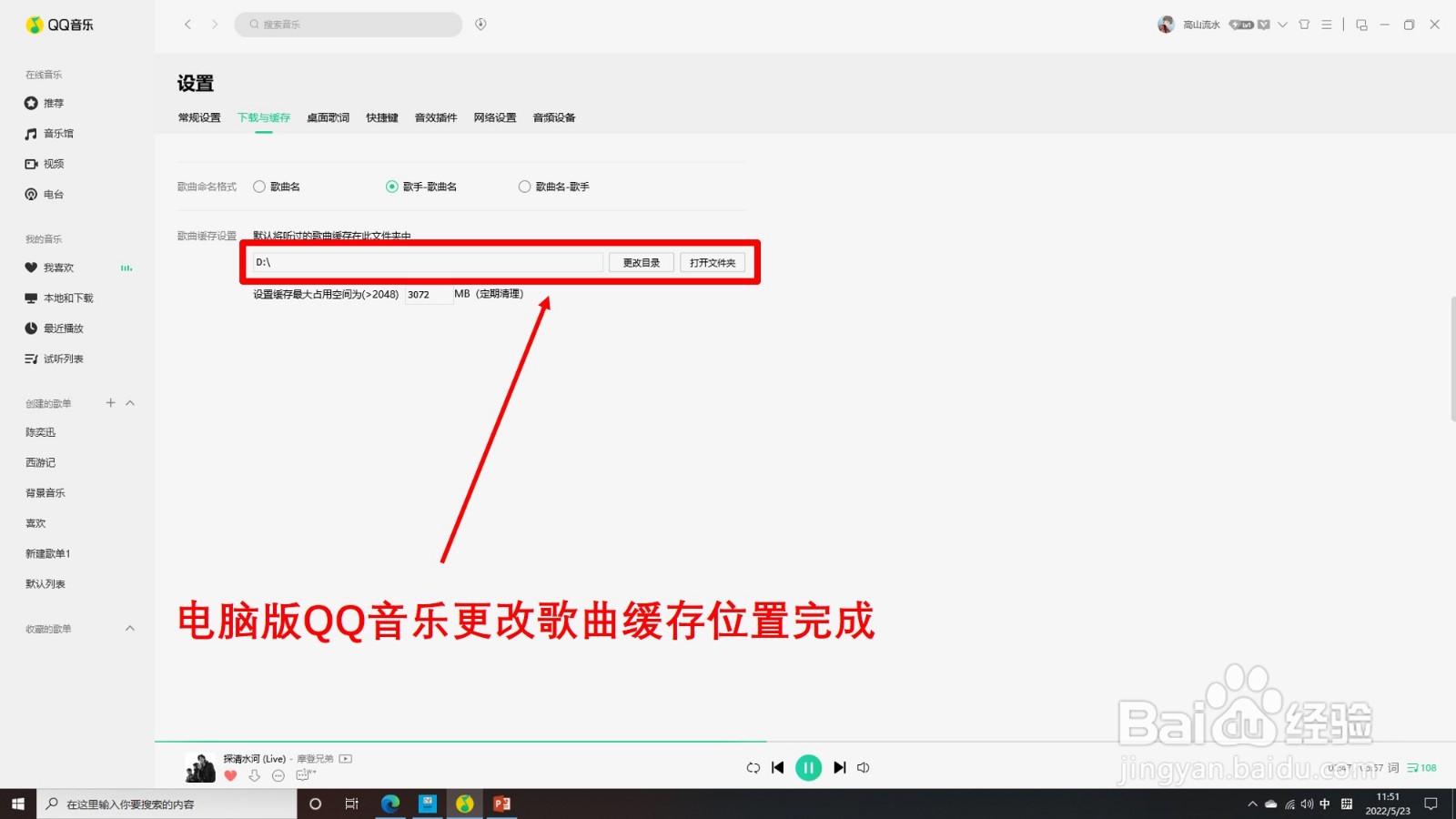Click the cache size field 3072
The height and width of the screenshot is (819, 1456).
tap(429, 295)
